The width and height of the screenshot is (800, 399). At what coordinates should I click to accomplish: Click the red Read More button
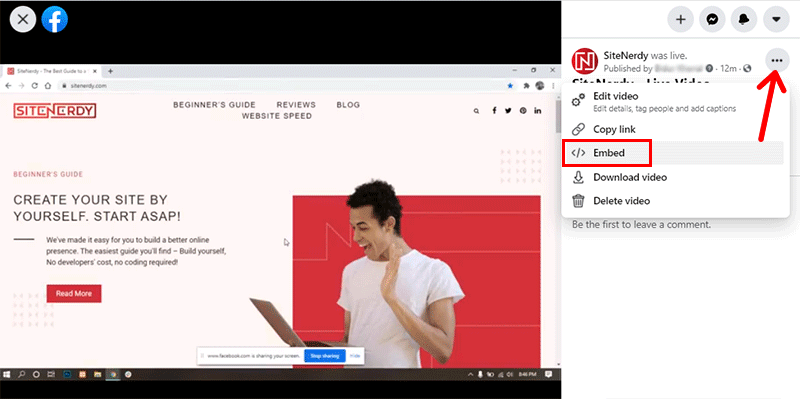pos(74,293)
